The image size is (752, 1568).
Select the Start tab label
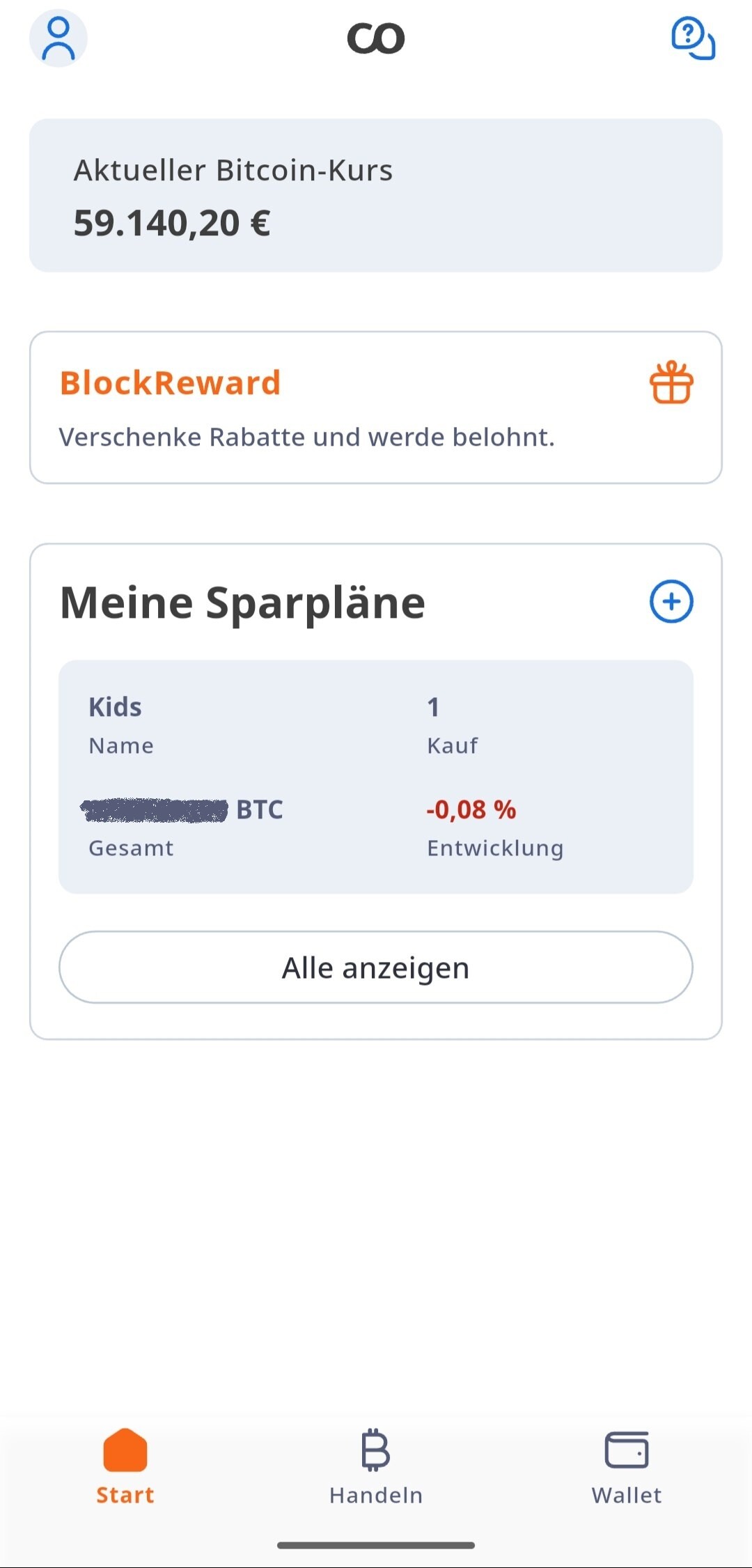(125, 1495)
